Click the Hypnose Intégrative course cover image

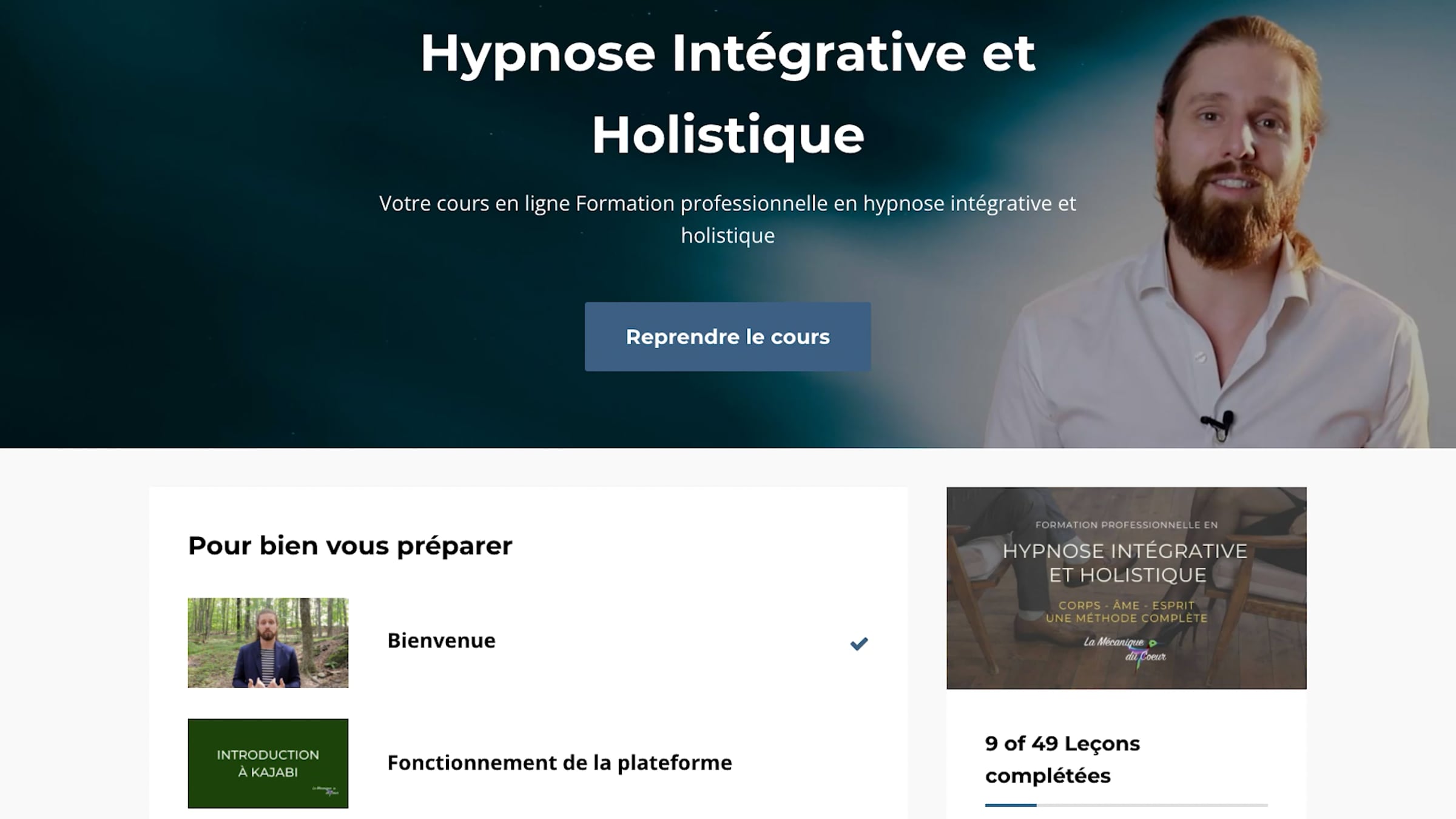click(1126, 588)
